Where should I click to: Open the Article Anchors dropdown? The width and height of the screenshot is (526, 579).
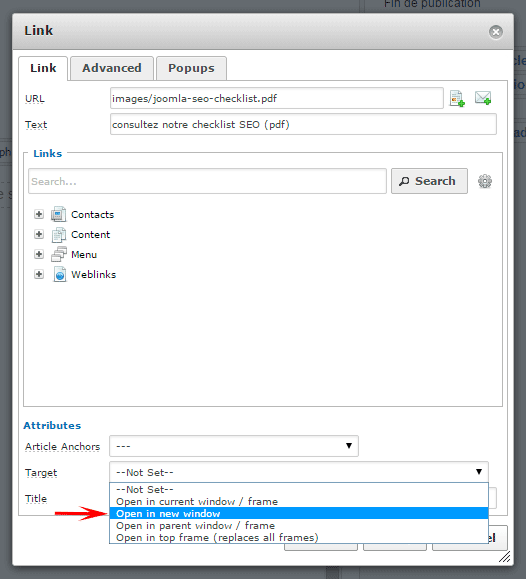point(234,446)
